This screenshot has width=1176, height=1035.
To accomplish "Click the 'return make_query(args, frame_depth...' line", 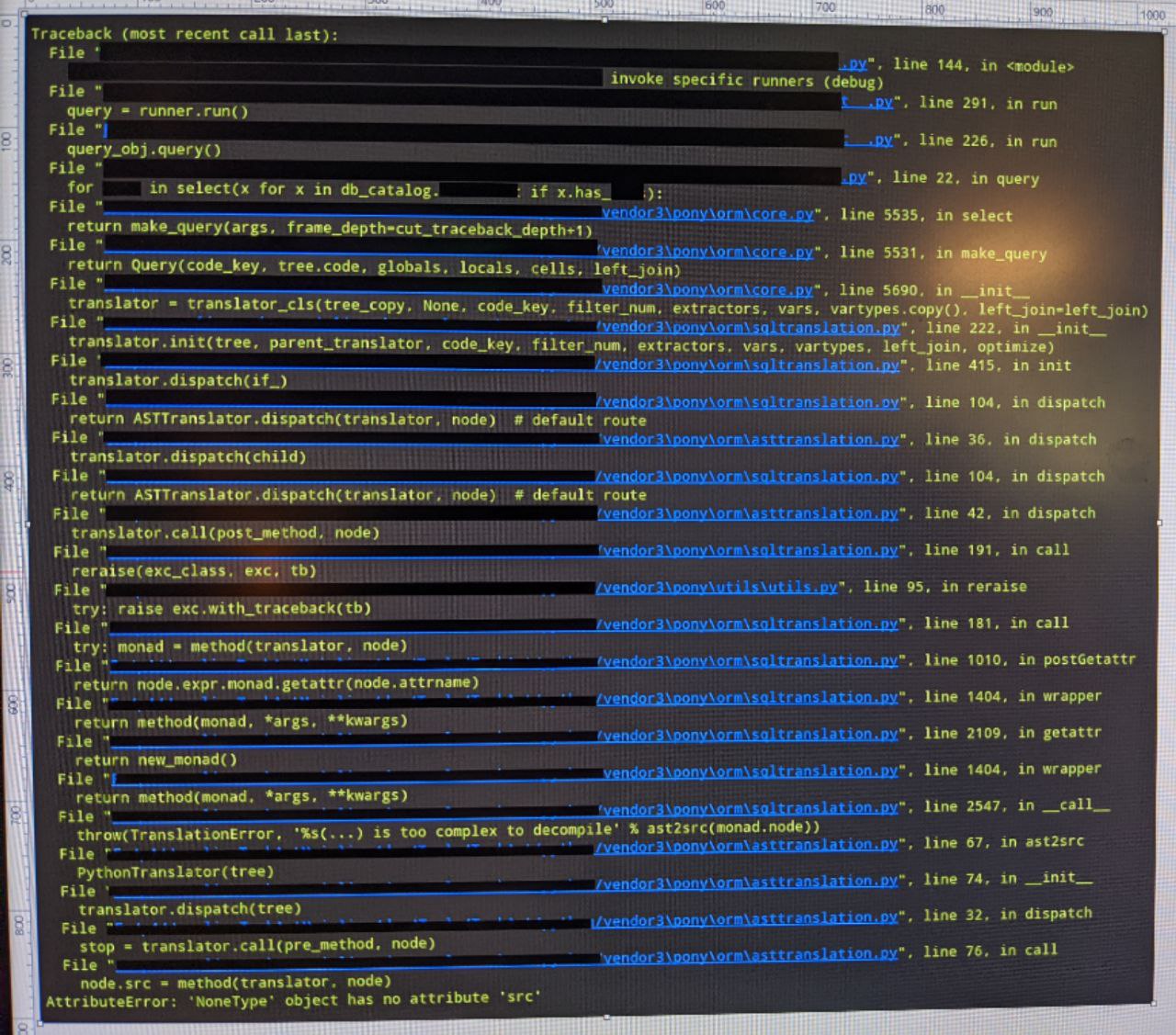I will pos(330,227).
